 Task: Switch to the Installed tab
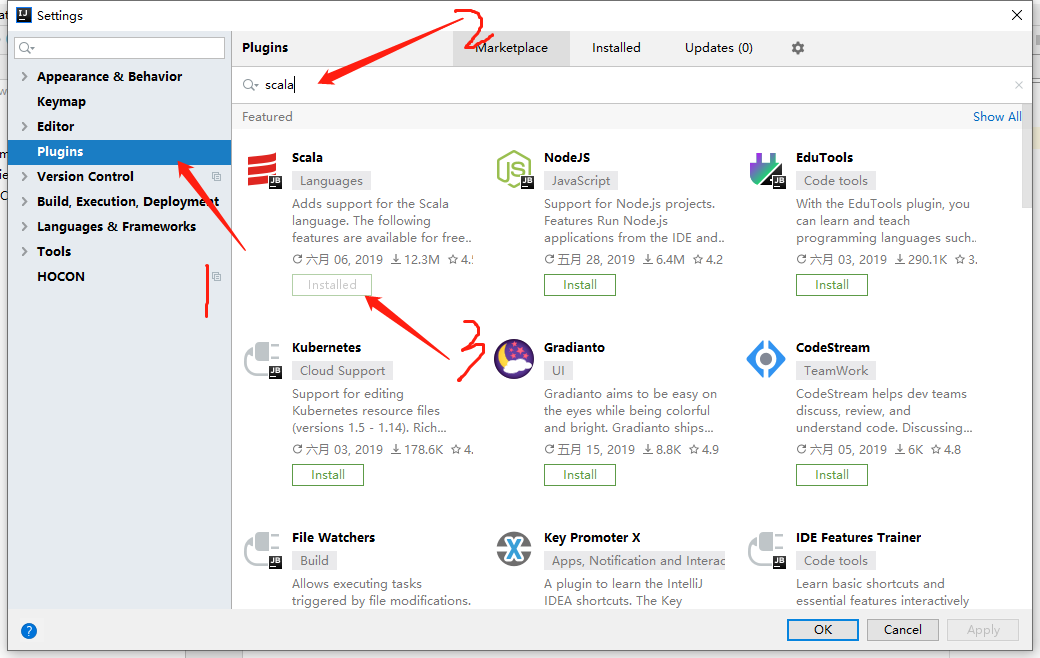(616, 48)
